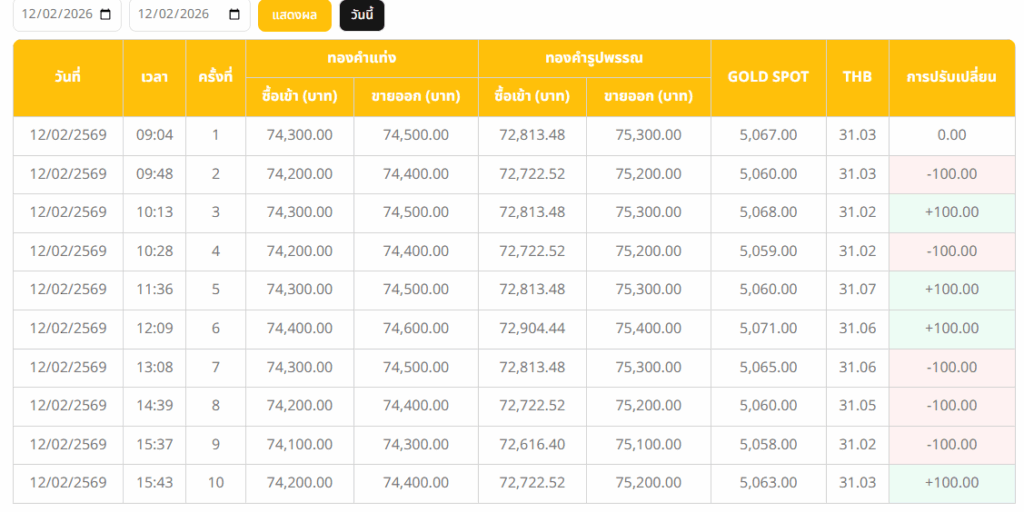Click gold spot value 5,059.00

(x=768, y=251)
